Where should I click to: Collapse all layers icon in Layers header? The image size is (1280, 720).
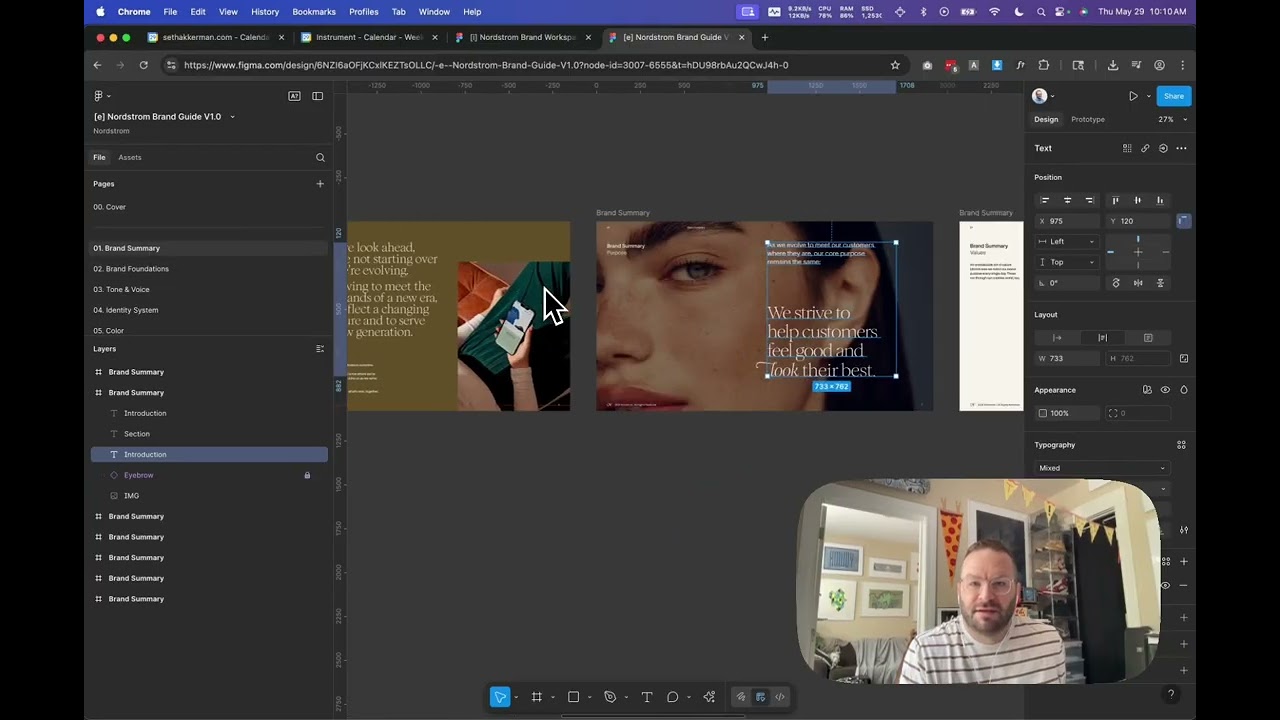(320, 349)
